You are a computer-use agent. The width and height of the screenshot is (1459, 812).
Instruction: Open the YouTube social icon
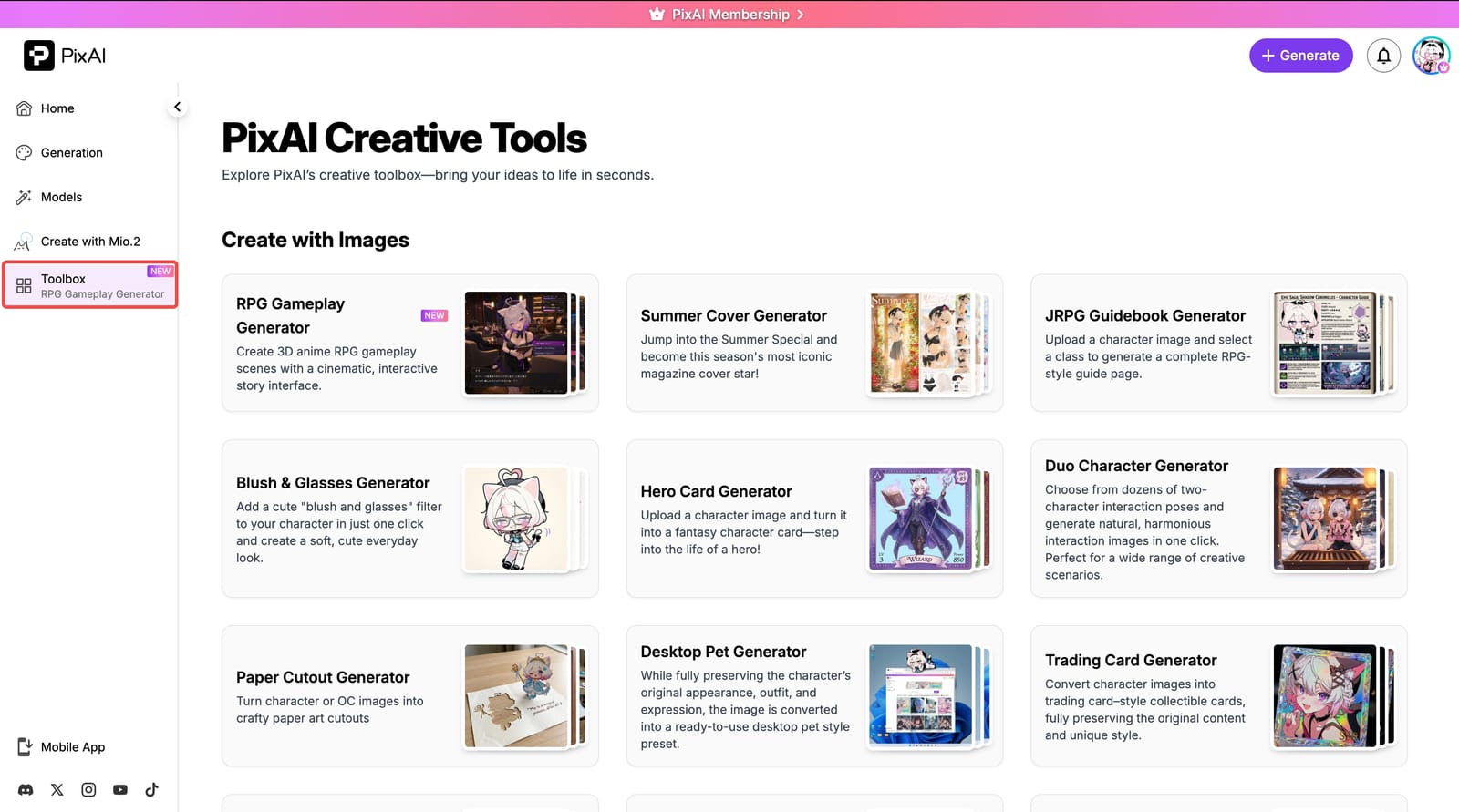120,790
